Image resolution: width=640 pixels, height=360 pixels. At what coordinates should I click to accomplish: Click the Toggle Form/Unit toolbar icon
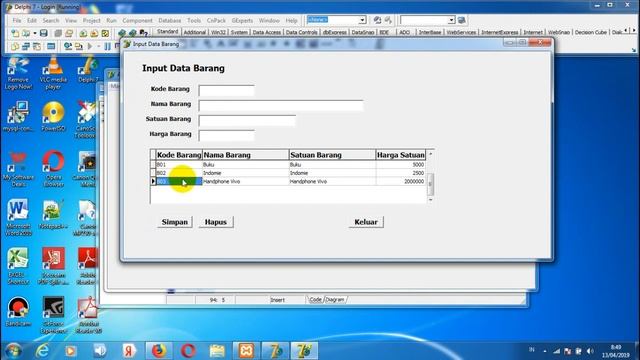[37, 47]
